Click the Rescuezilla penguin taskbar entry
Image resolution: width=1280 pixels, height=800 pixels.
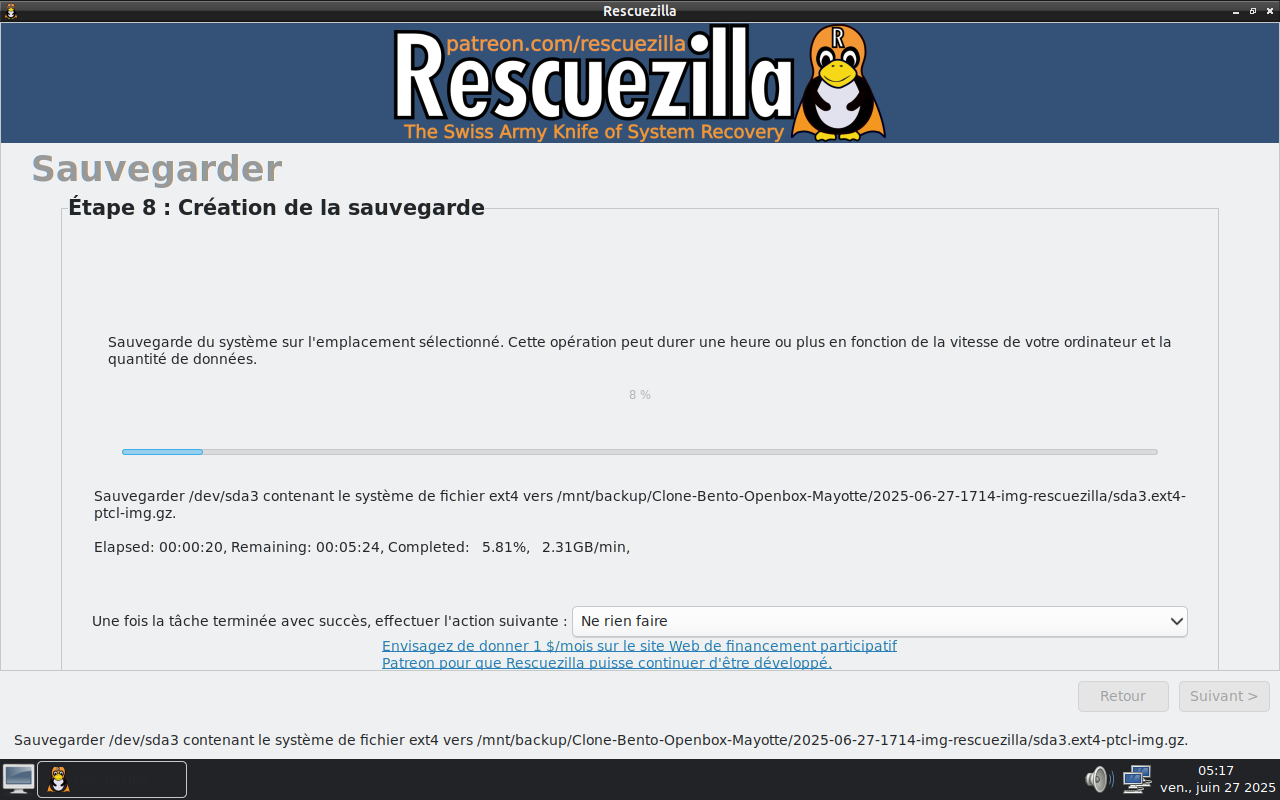112,779
